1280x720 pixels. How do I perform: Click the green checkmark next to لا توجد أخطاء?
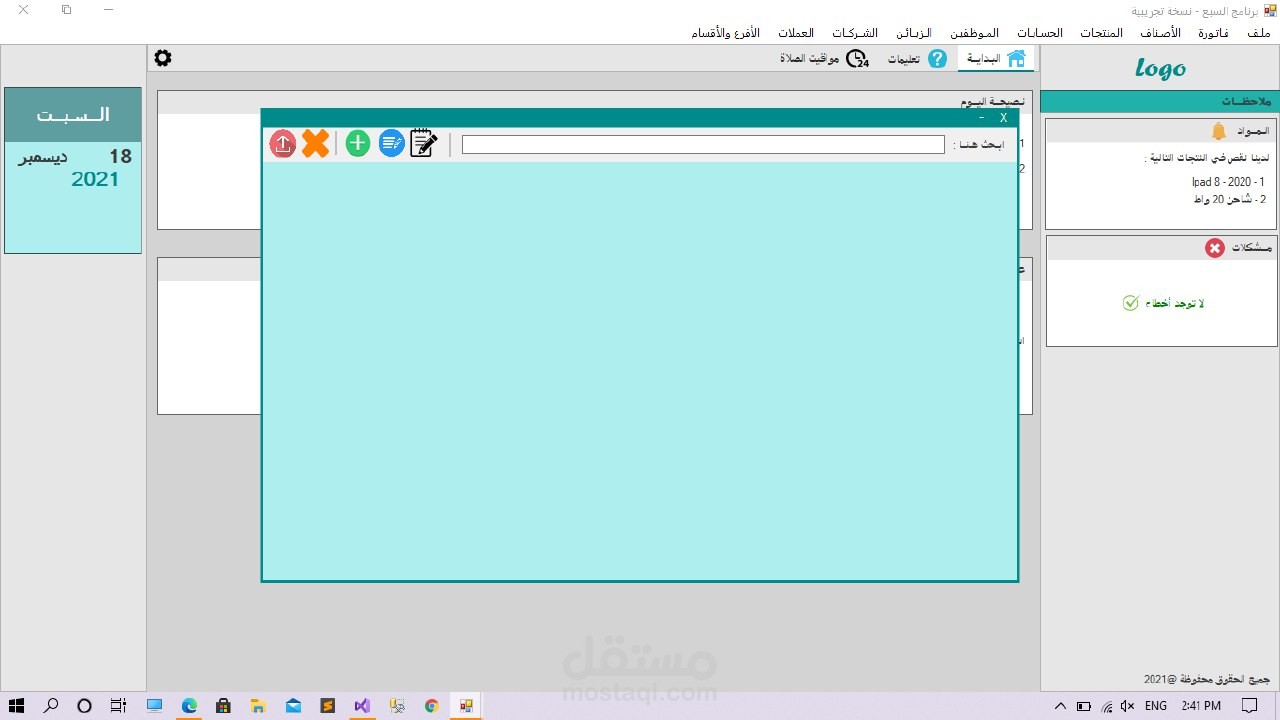point(1130,303)
